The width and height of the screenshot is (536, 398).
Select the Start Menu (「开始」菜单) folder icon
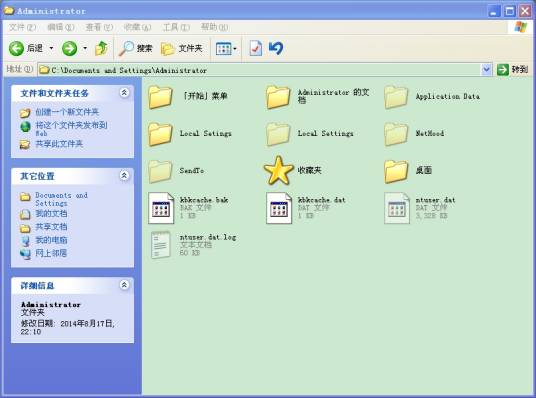pos(160,97)
